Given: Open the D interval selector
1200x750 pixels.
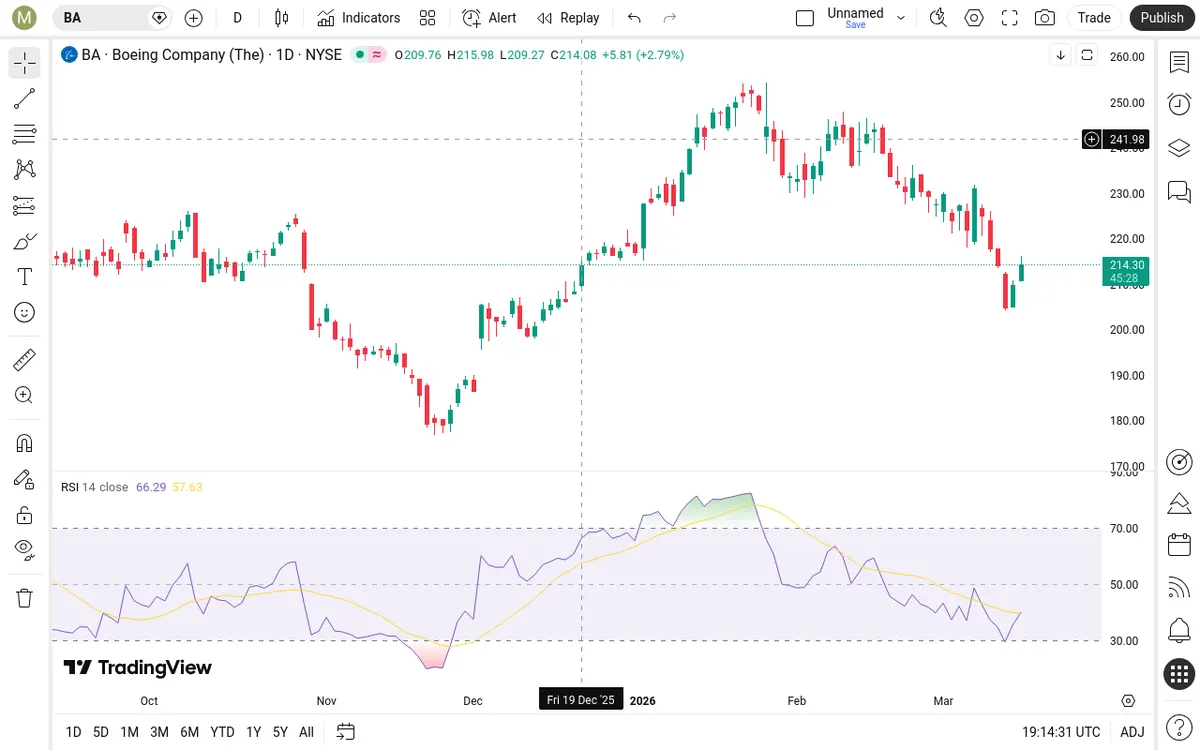Looking at the screenshot, I should 237,18.
